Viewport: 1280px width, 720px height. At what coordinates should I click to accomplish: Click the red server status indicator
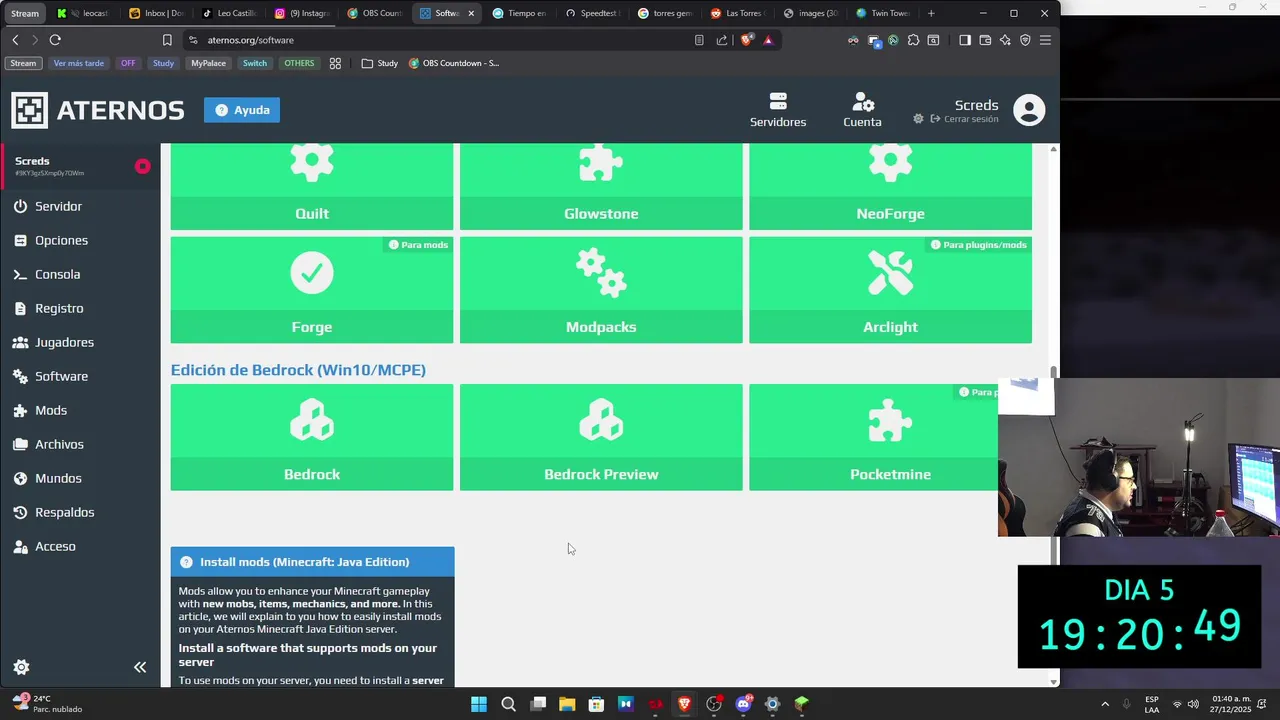(143, 166)
